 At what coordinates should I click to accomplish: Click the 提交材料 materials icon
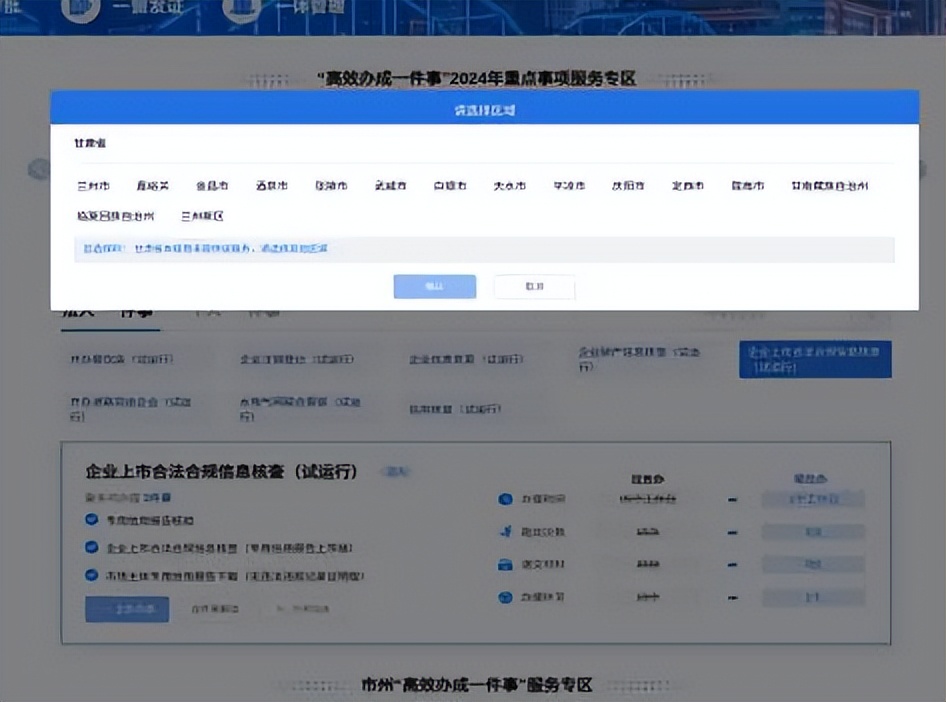[505, 565]
